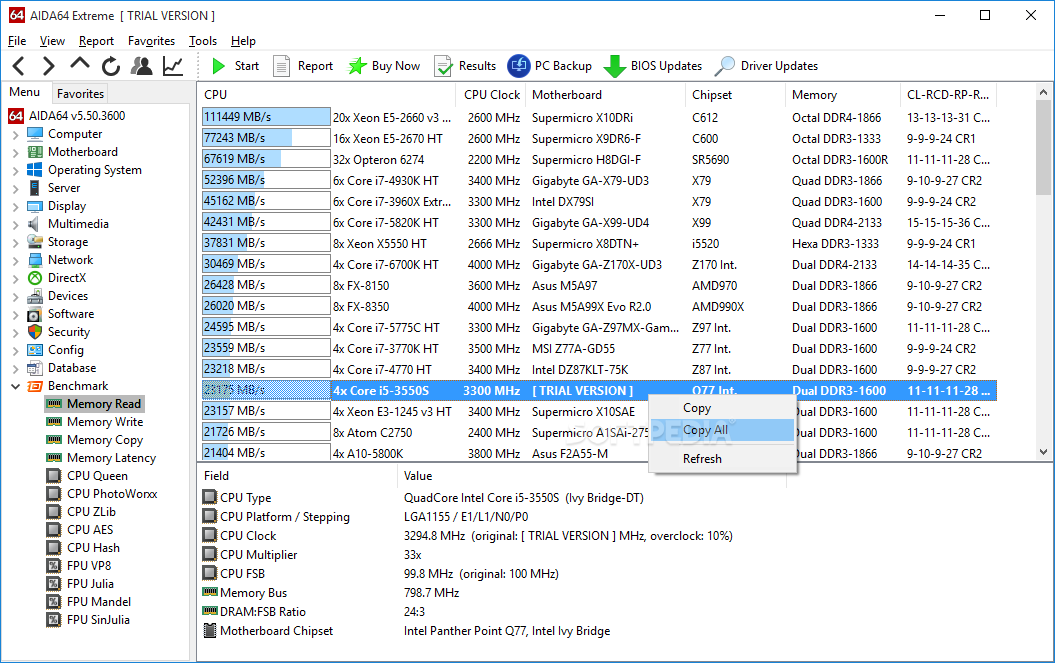Sort by the CPU Clock column header
Image resolution: width=1055 pixels, height=663 pixels.
click(x=492, y=95)
